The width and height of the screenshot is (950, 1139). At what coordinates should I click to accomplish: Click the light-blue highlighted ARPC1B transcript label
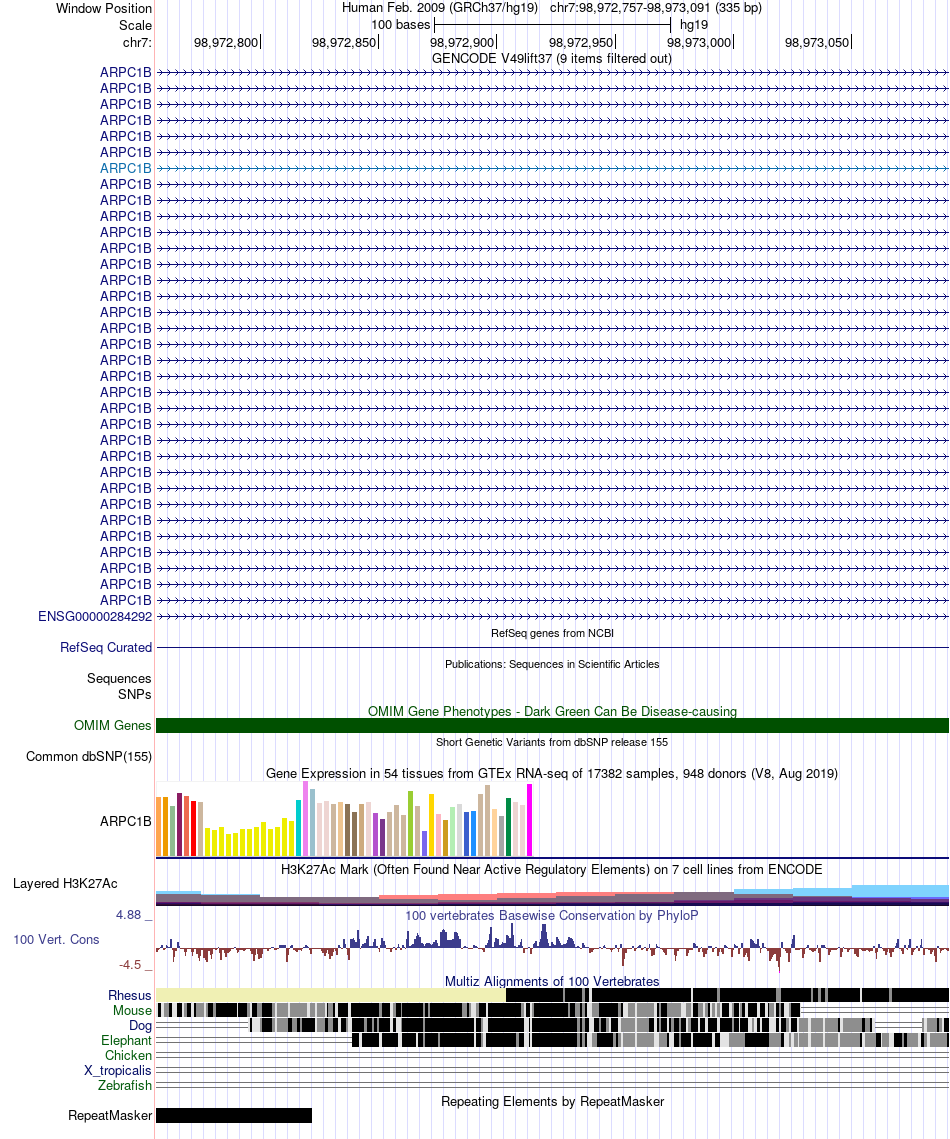coord(126,169)
